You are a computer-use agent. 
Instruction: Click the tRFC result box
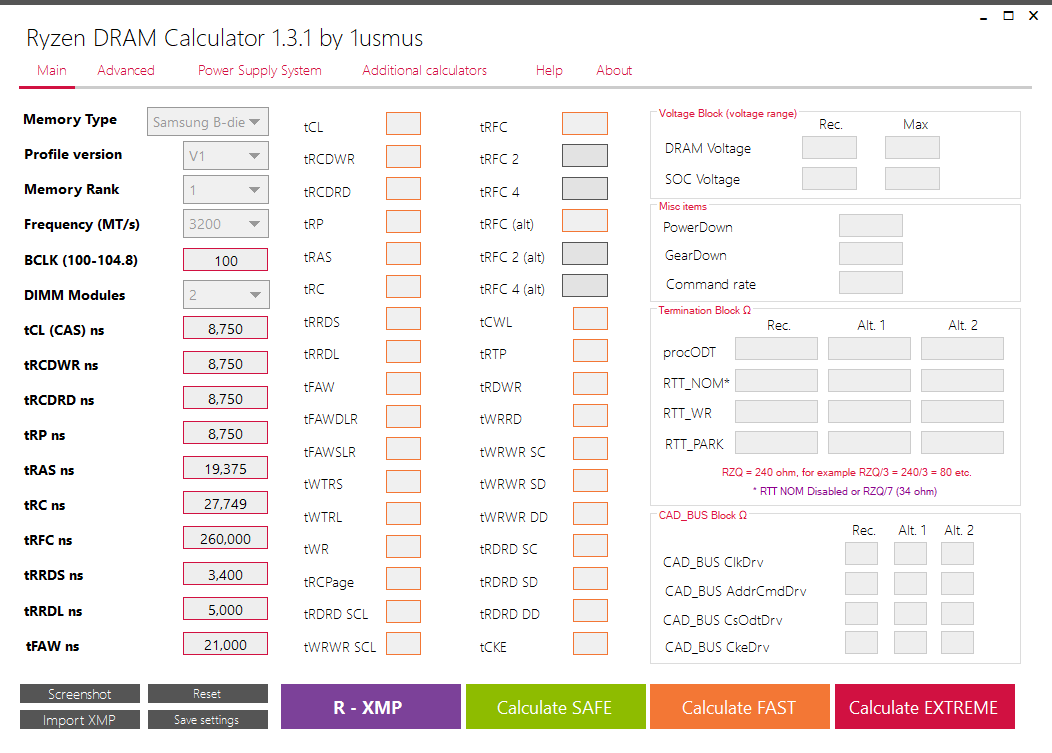click(x=584, y=123)
